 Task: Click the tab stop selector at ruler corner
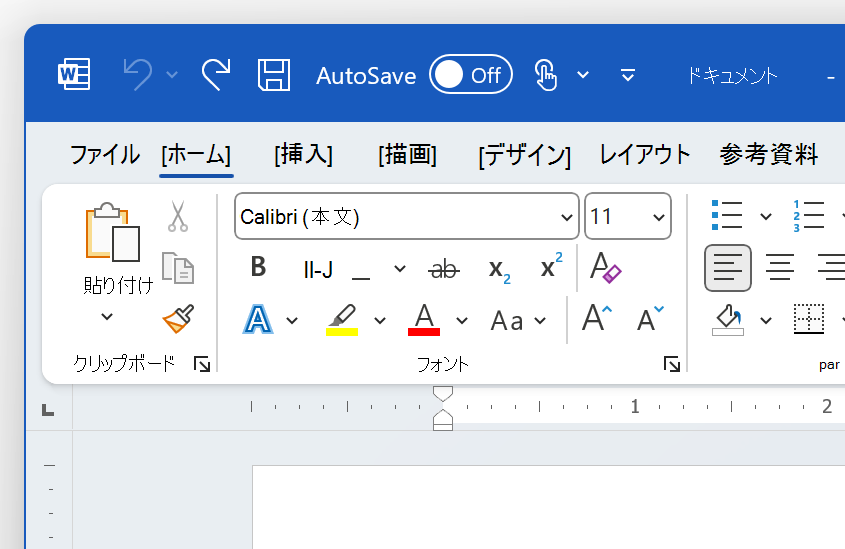click(x=48, y=410)
